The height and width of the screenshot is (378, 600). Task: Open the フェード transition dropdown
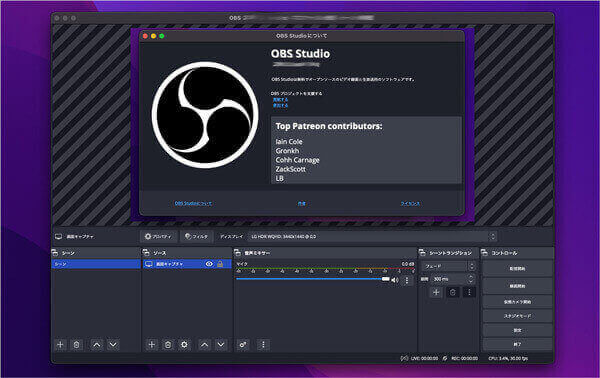coord(448,266)
